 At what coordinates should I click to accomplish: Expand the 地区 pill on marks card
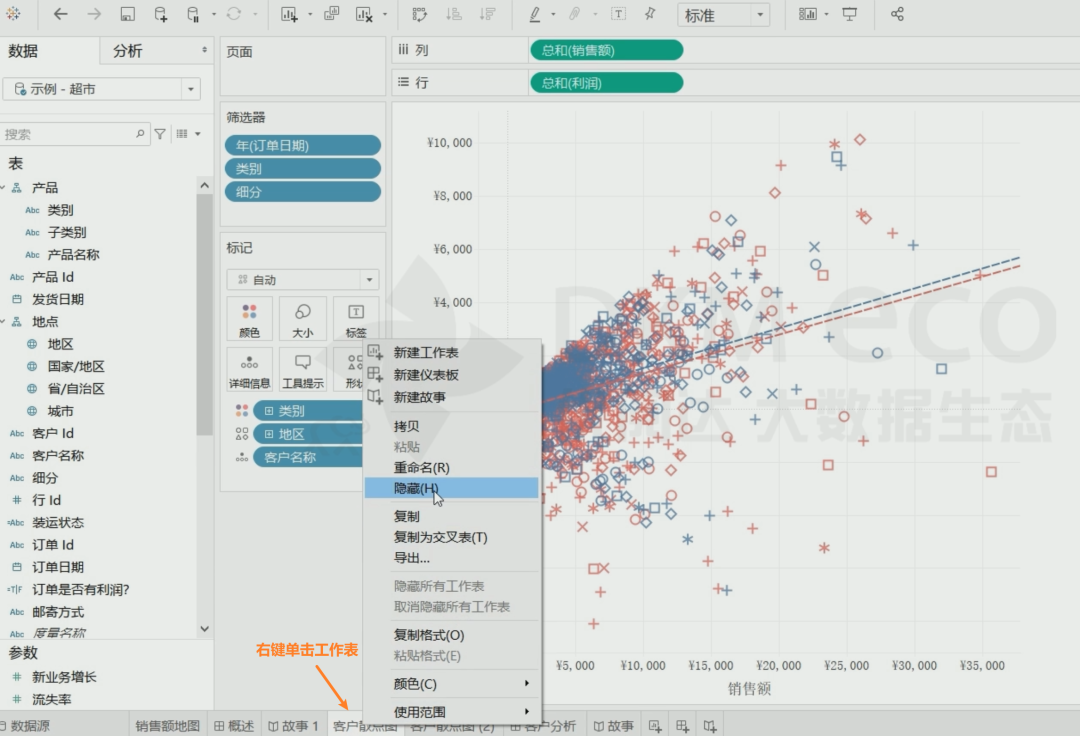[x=269, y=434]
